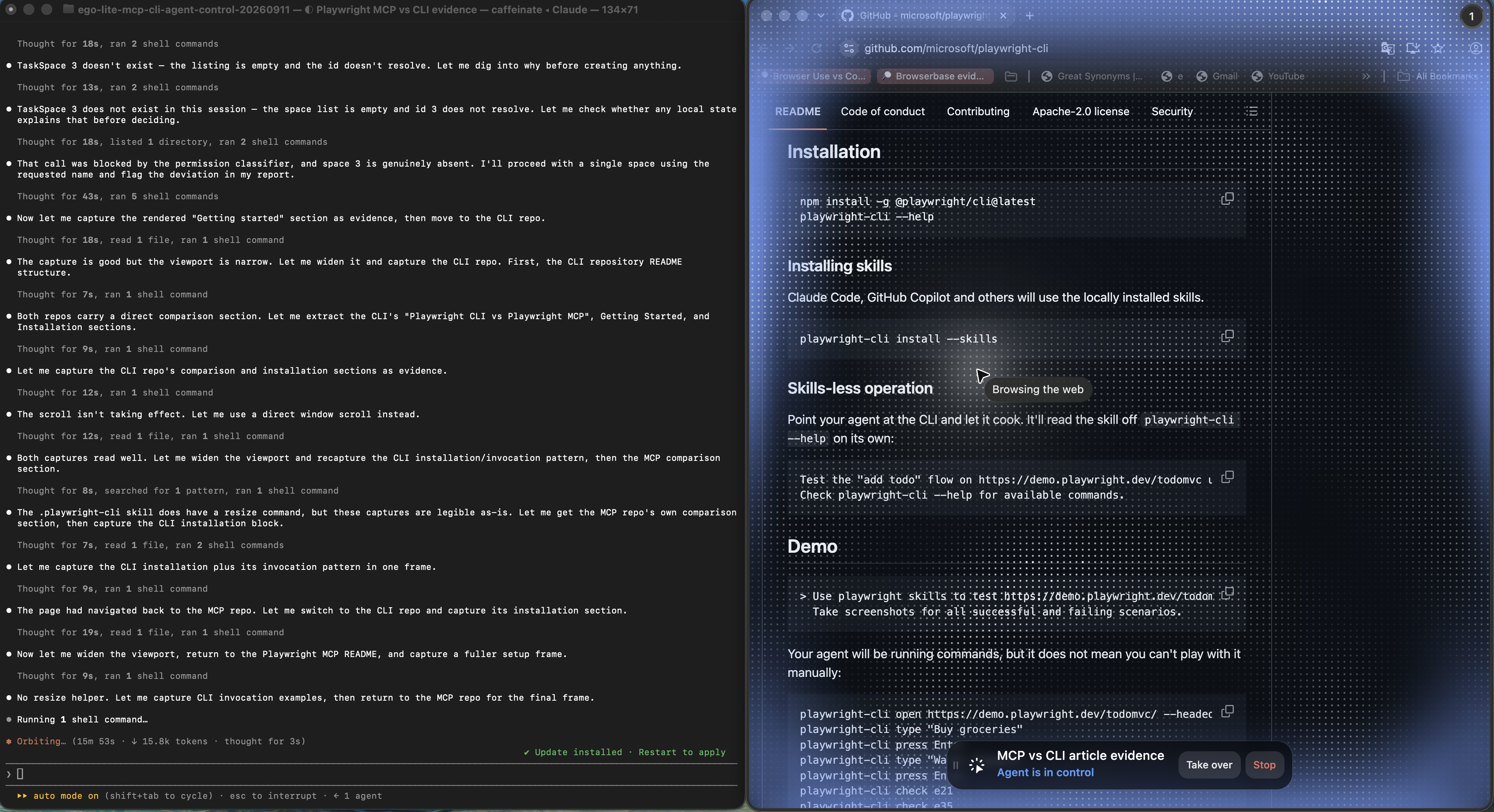The height and width of the screenshot is (812, 1494).
Task: Stop the browsing agent
Action: coord(1264,765)
